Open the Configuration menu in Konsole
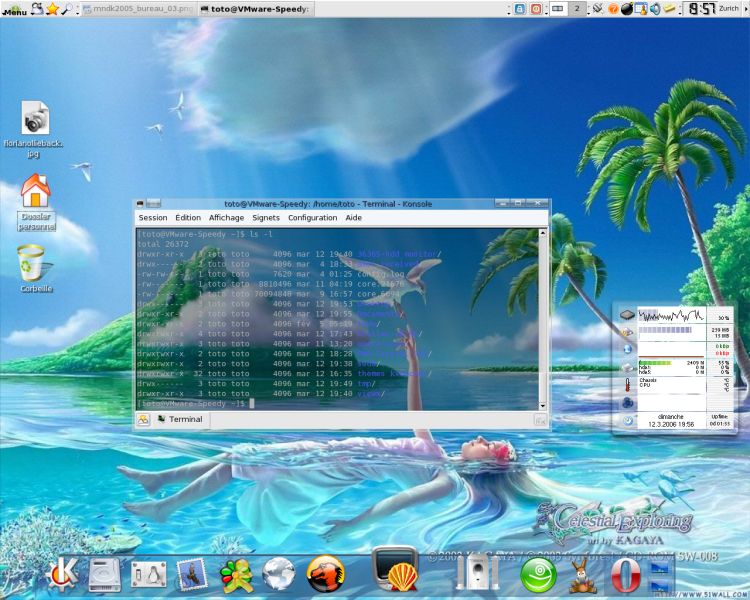The image size is (750, 600). (x=312, y=218)
